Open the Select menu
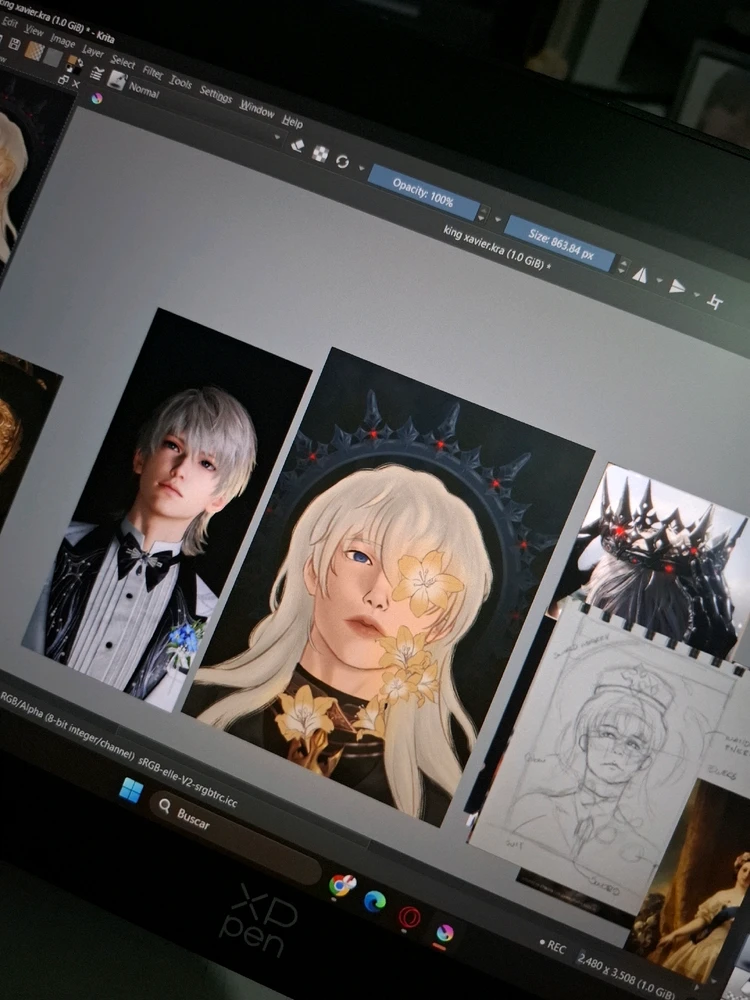This screenshot has width=750, height=1000. click(x=122, y=62)
